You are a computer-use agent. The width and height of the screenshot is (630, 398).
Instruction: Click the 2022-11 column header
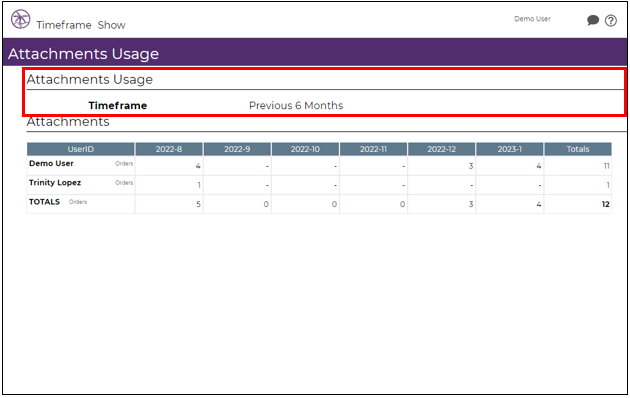point(373,149)
